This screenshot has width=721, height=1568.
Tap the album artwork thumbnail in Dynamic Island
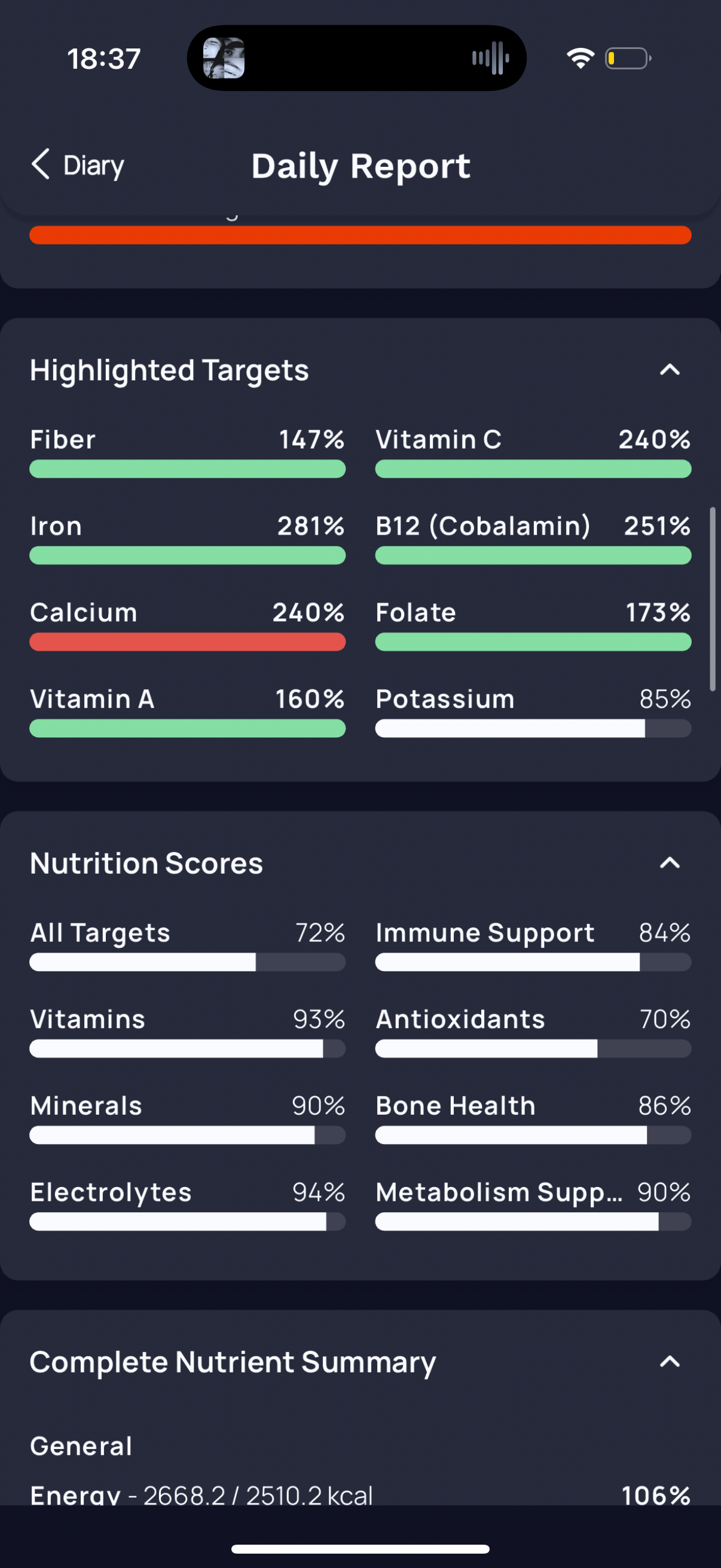224,59
